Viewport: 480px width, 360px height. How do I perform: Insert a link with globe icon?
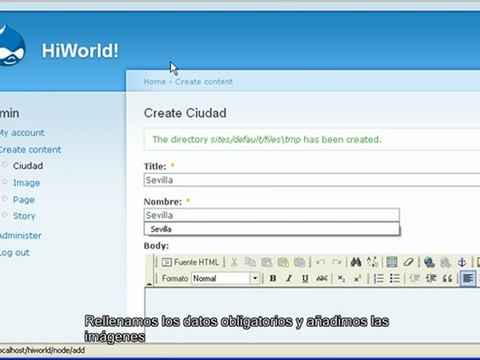click(429, 262)
